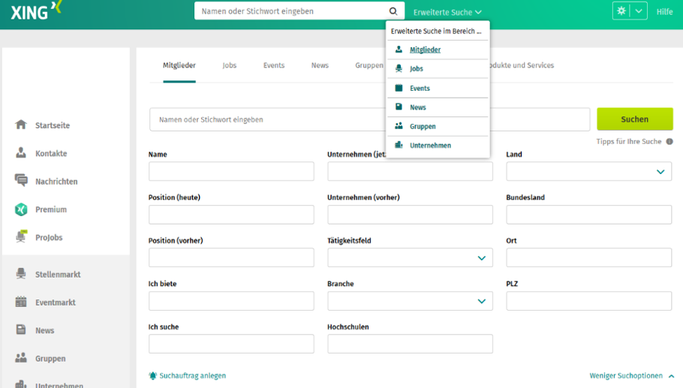Click the Mitglieder person icon in dropdown menu
The height and width of the screenshot is (388, 683).
coord(399,49)
